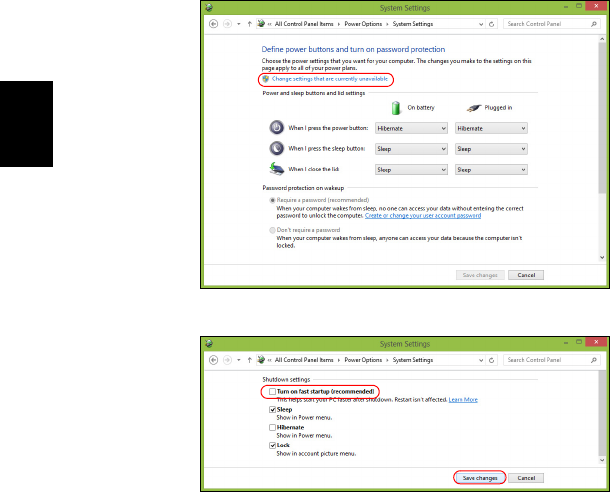Open the On battery power button Hibernate dropdown

pos(411,128)
